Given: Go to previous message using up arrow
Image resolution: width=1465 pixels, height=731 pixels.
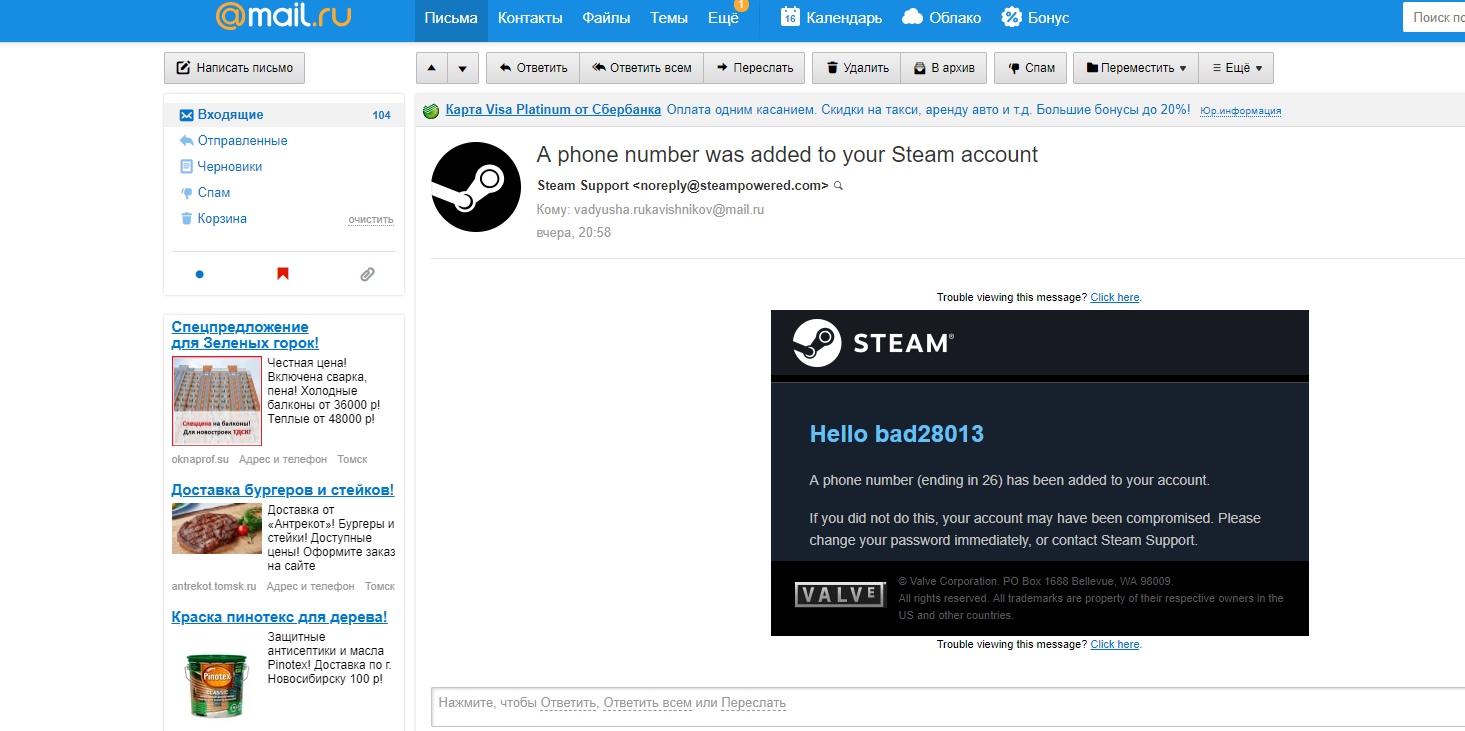Looking at the screenshot, I should [431, 68].
